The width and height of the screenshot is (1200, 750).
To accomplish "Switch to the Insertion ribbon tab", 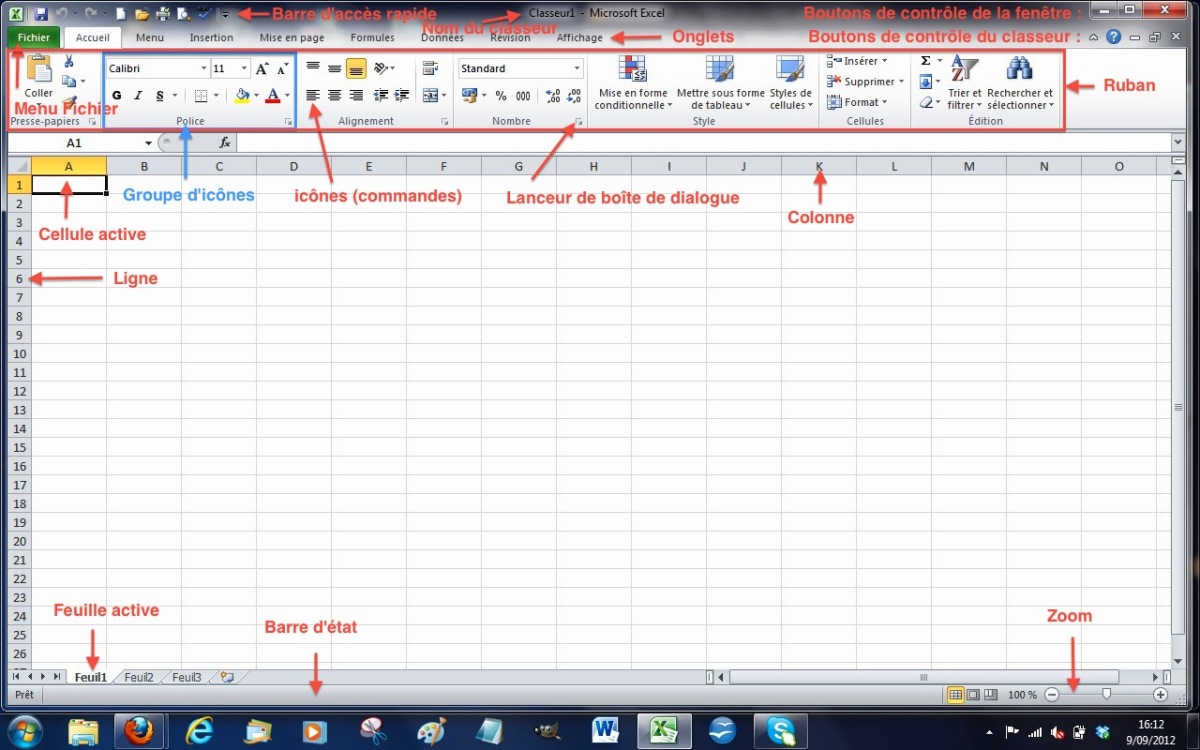I will [211, 38].
